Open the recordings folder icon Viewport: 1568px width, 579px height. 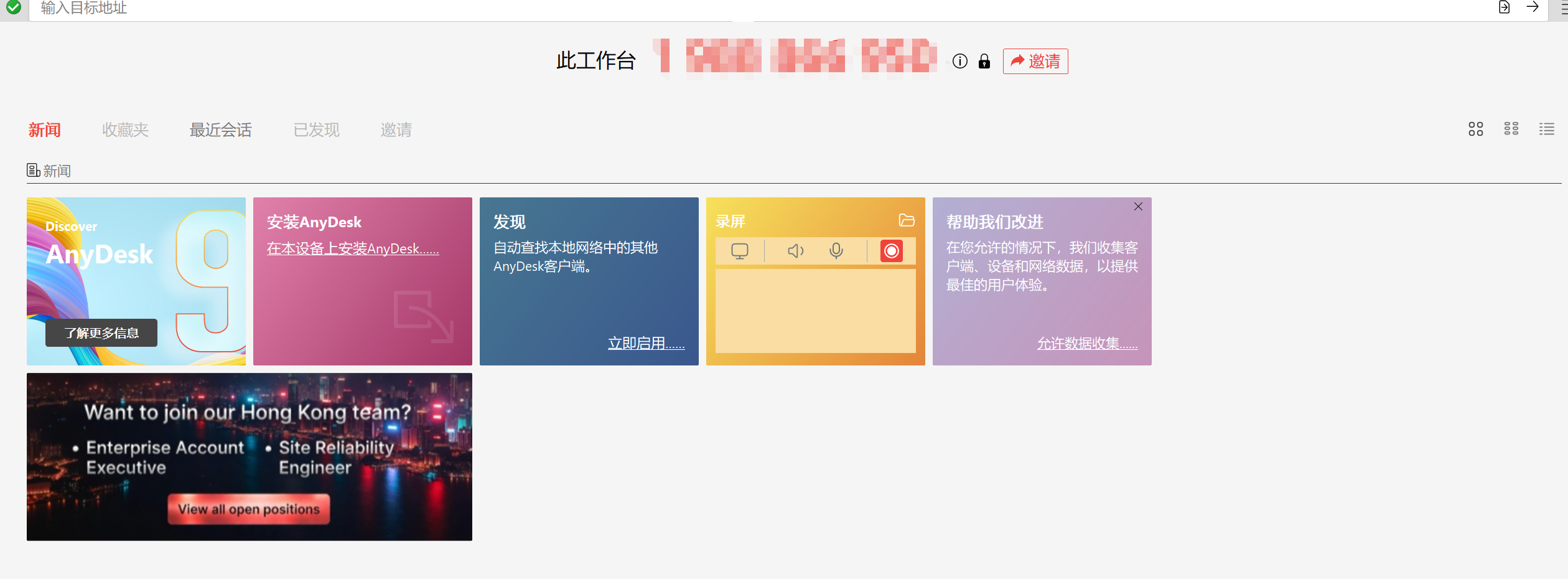pos(907,220)
